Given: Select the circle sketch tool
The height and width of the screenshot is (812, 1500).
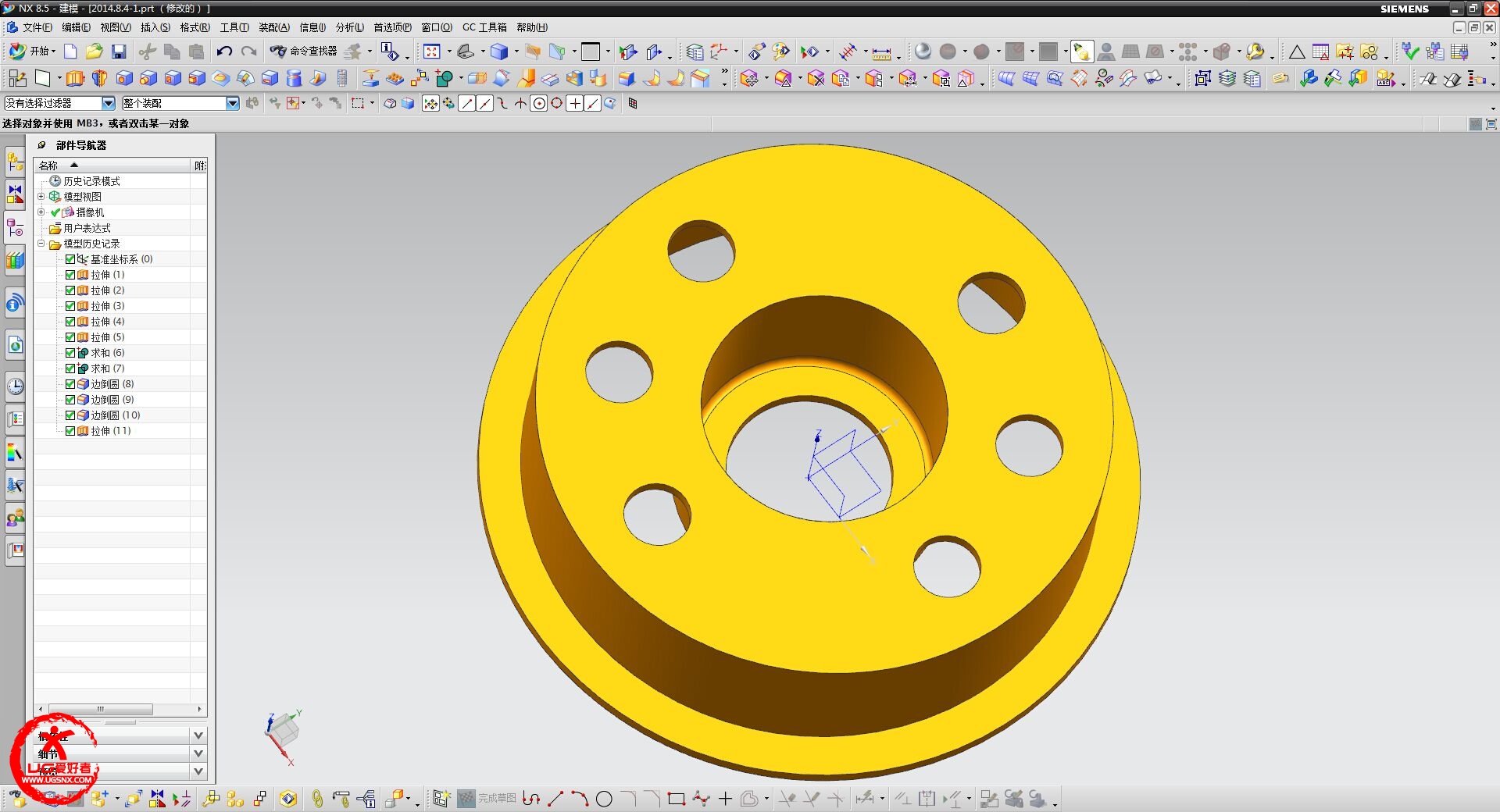Looking at the screenshot, I should pos(604,799).
